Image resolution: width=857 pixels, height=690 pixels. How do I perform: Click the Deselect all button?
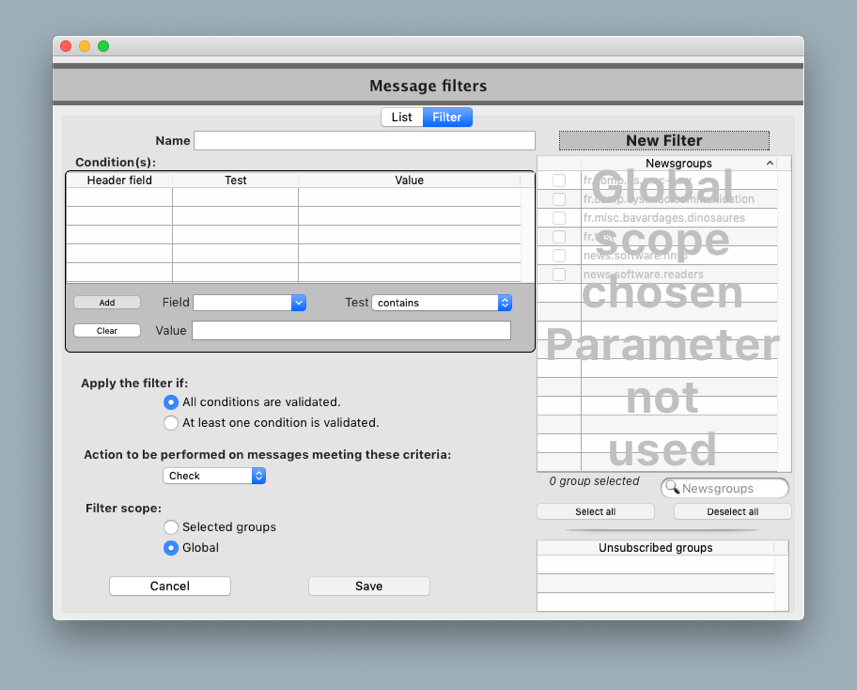[x=732, y=512]
